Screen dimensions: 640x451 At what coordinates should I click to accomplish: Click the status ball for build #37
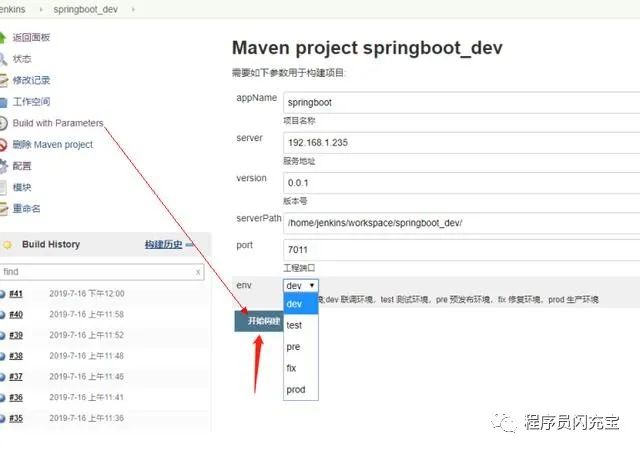point(2,377)
